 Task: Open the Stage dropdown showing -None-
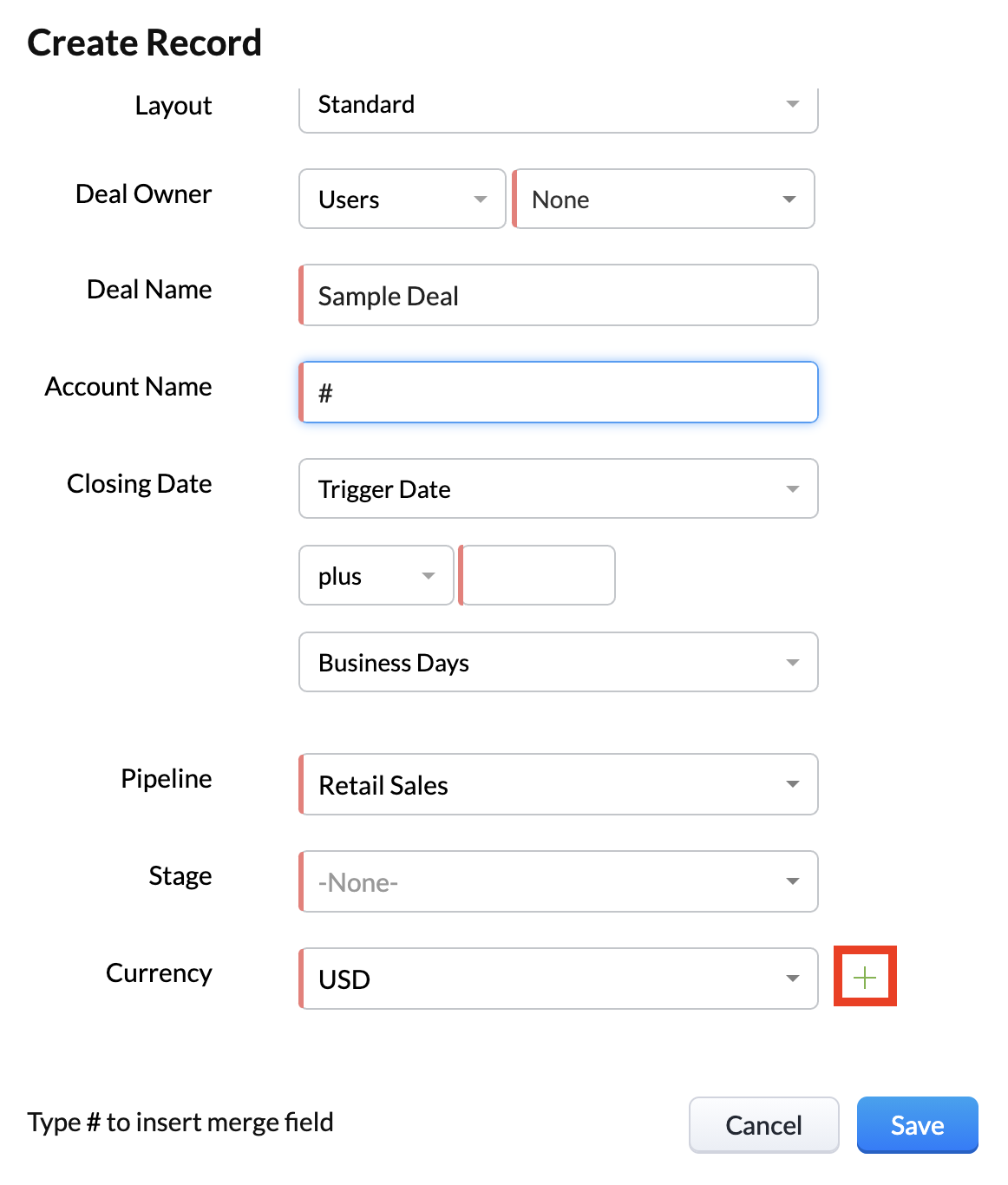pos(559,881)
